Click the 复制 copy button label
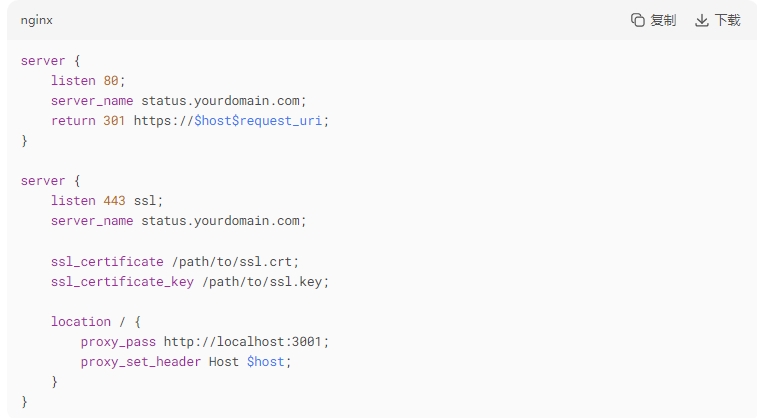The height and width of the screenshot is (418, 757). [x=663, y=20]
